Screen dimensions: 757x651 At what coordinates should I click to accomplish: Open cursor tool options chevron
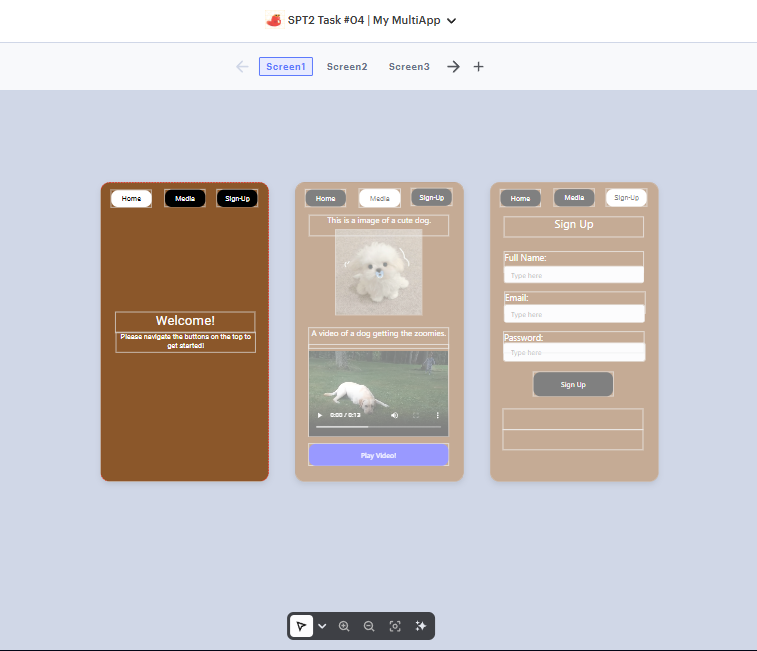click(322, 626)
